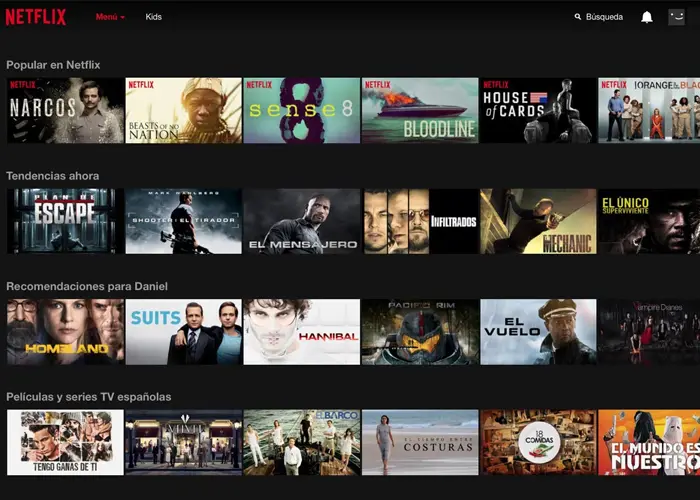
Task: Open notifications bell icon
Action: tap(647, 17)
